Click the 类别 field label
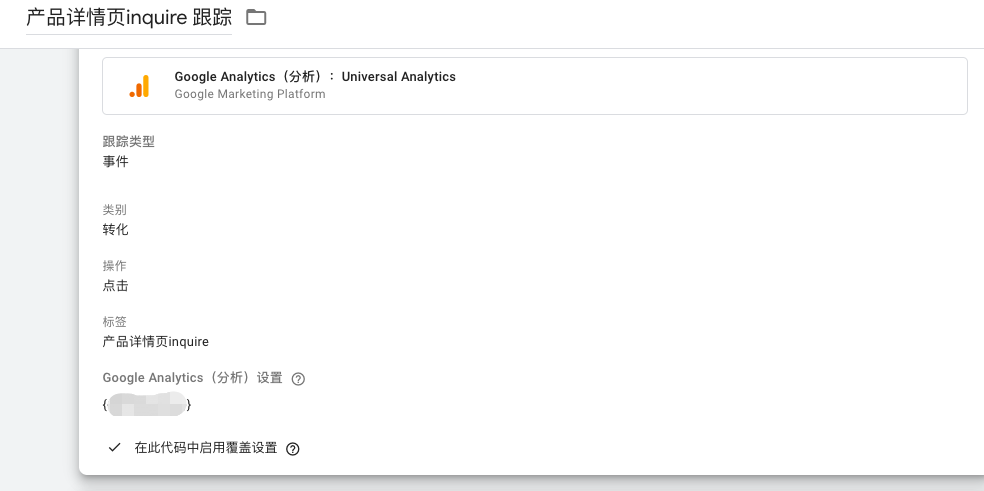This screenshot has width=984, height=491. tap(114, 210)
